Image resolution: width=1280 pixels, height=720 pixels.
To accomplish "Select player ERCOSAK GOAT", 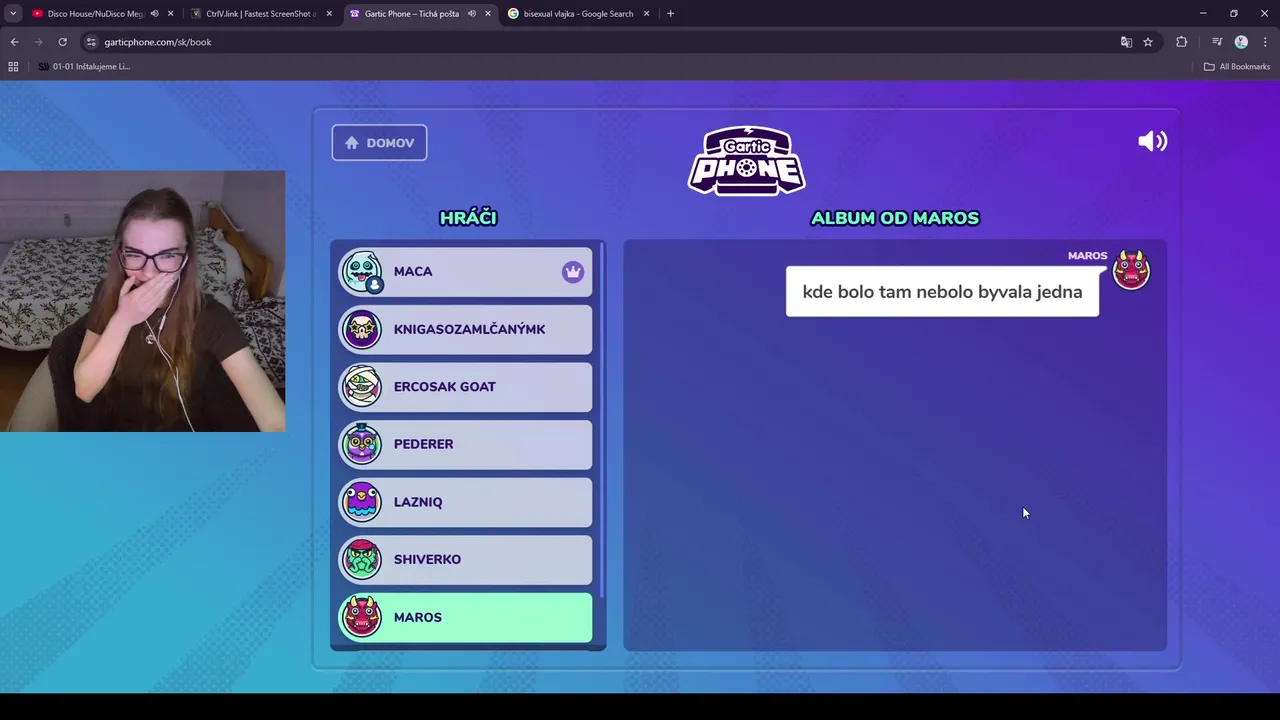I will click(x=465, y=387).
